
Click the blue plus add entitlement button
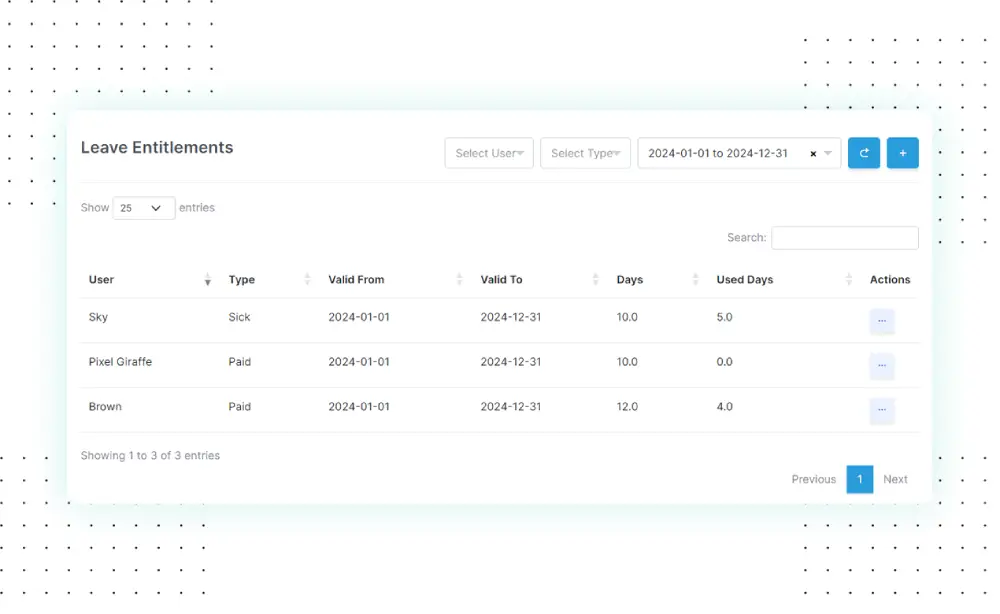point(902,153)
